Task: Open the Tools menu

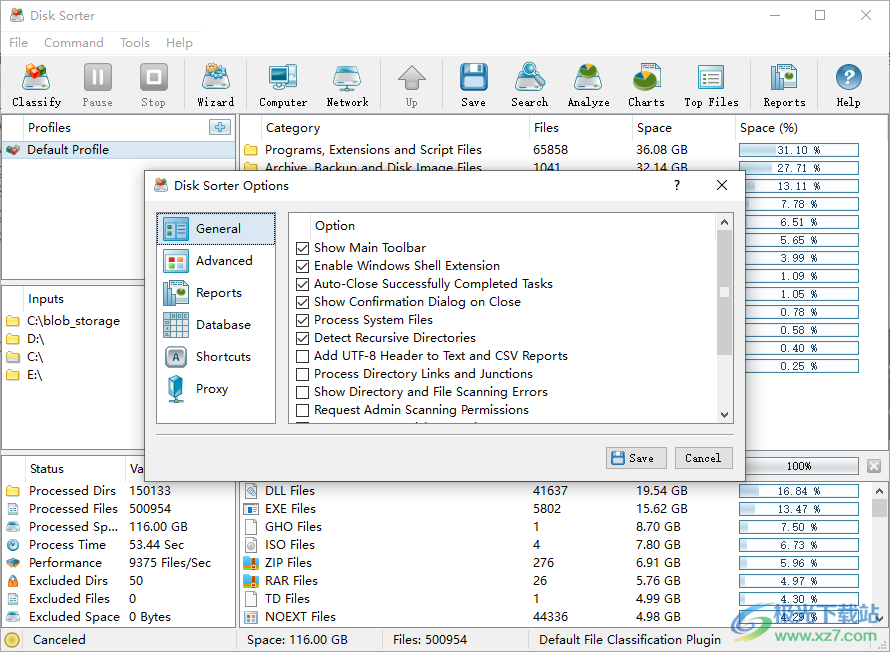Action: 135,43
